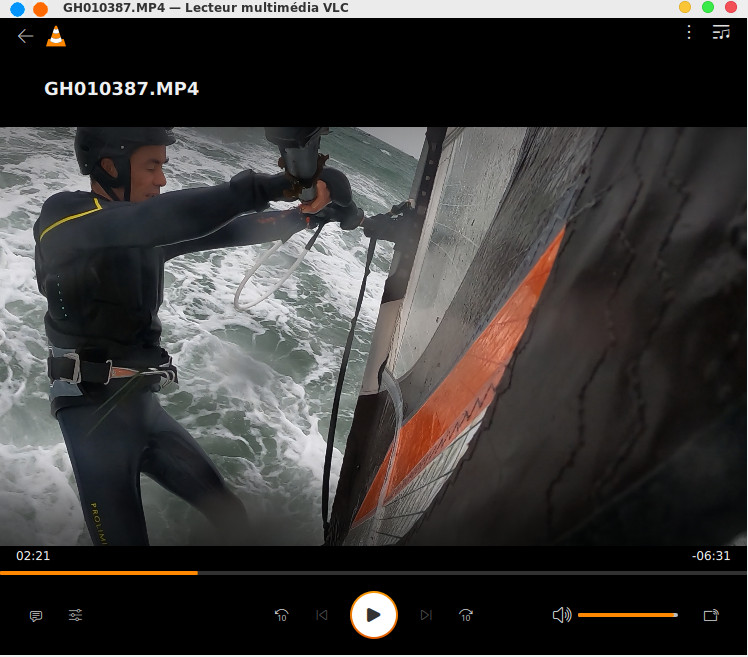The width and height of the screenshot is (748, 657).
Task: Skip forward 10 seconds
Action: [465, 615]
